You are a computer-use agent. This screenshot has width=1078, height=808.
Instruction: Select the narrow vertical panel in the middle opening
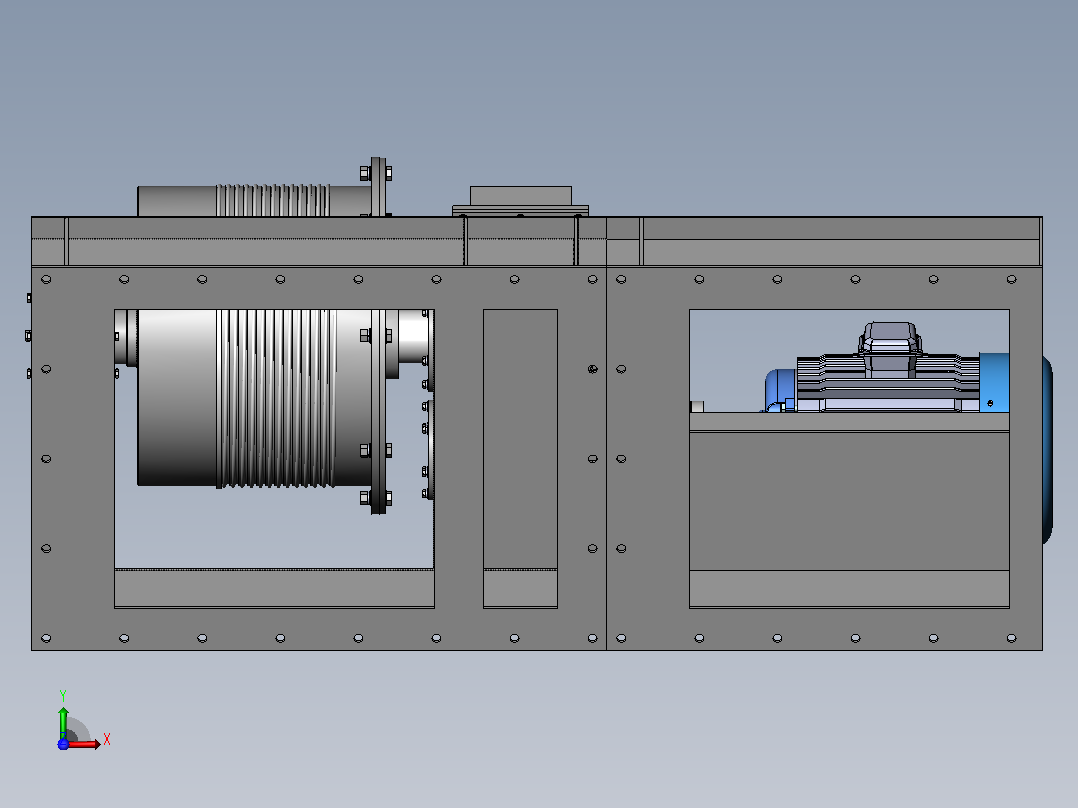pyautogui.click(x=520, y=439)
